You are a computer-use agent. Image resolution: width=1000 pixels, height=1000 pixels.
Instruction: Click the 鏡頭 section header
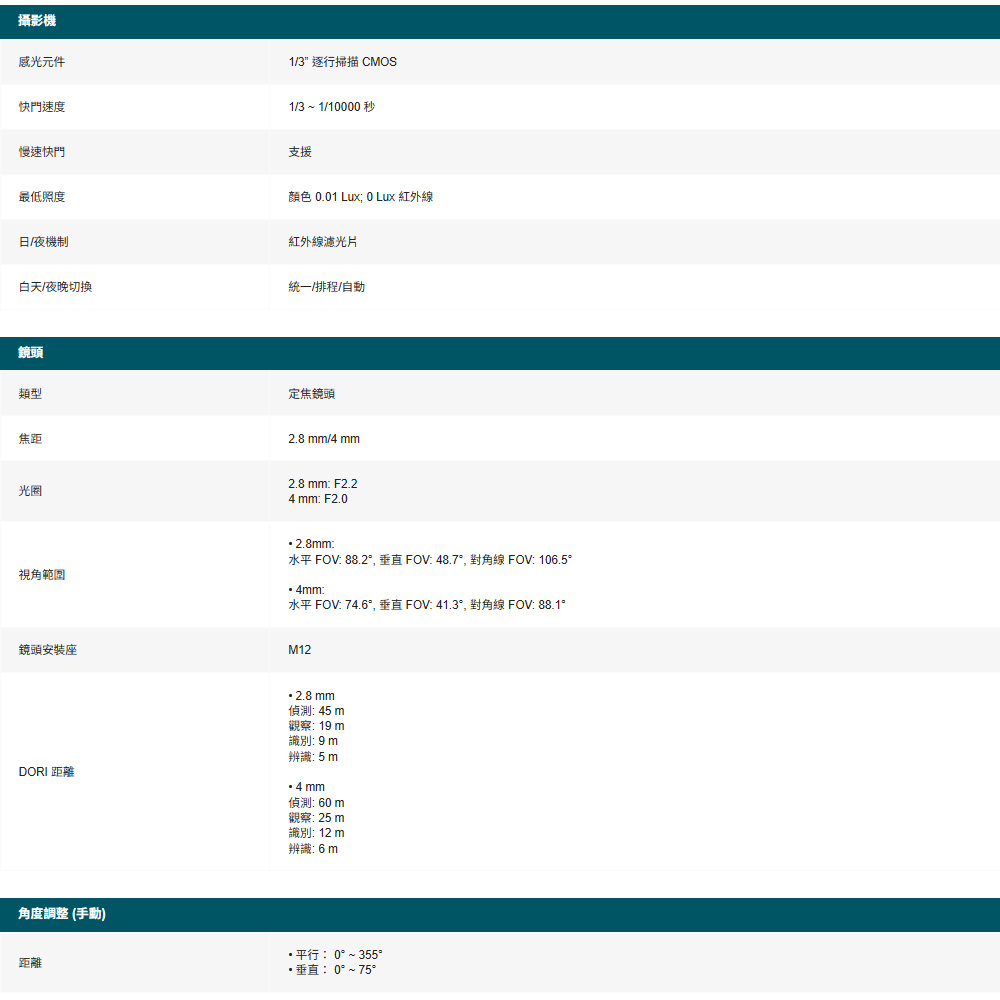tap(31, 353)
